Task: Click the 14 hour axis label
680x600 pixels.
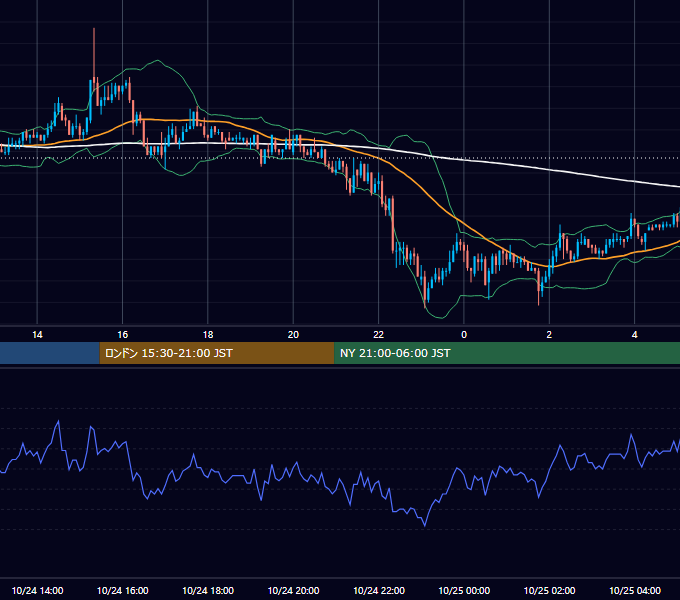Action: (x=37, y=335)
